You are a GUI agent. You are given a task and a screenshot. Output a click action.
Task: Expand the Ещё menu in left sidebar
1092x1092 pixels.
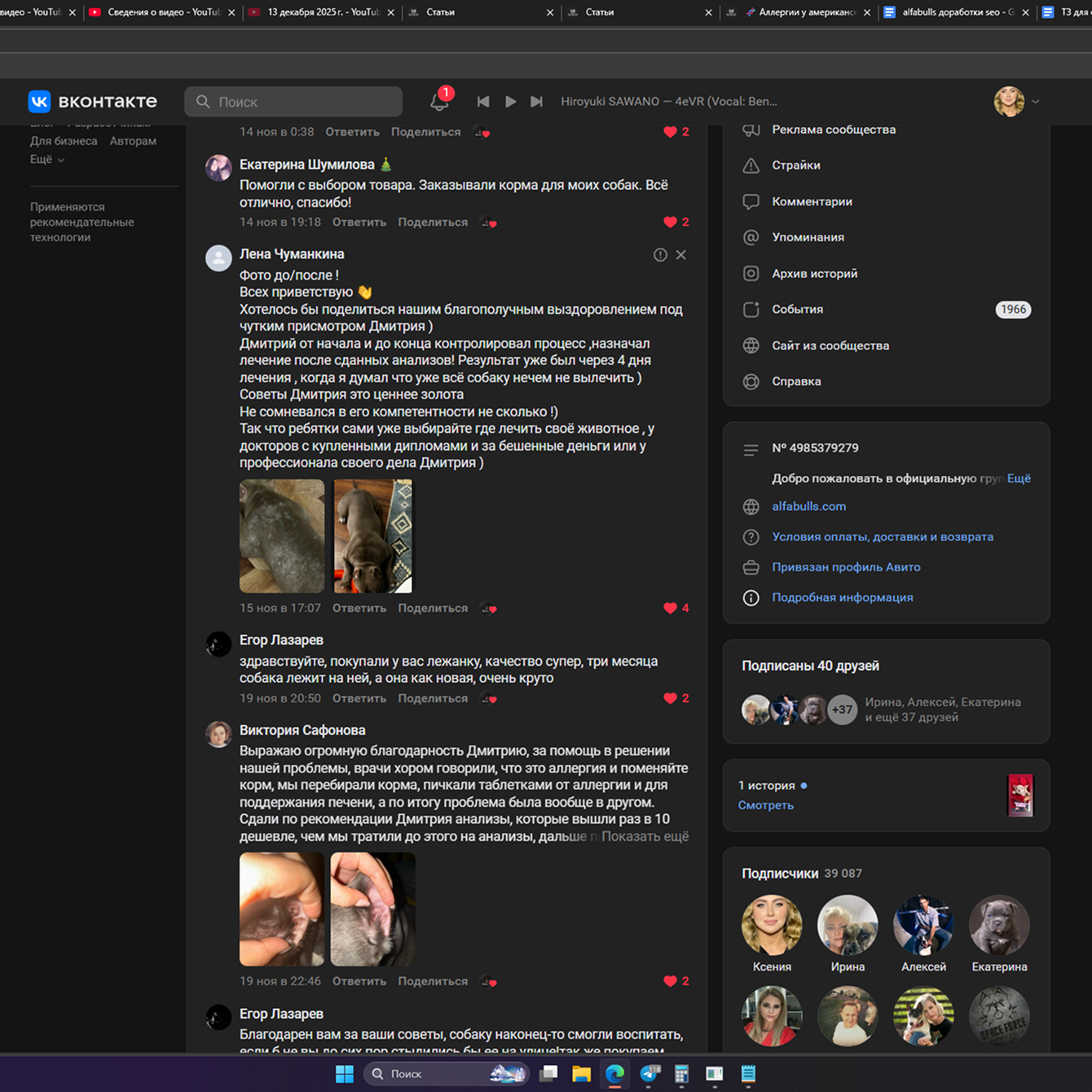46,160
